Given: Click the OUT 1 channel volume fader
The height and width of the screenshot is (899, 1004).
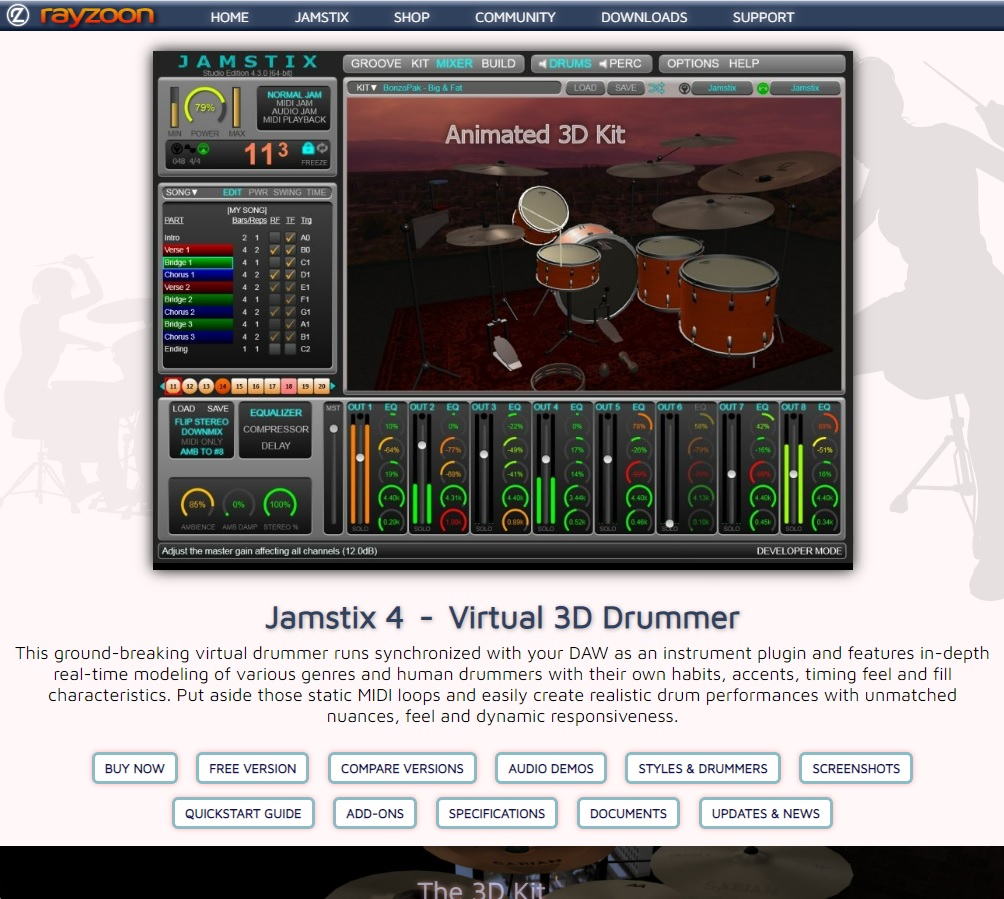Looking at the screenshot, I should click(359, 457).
